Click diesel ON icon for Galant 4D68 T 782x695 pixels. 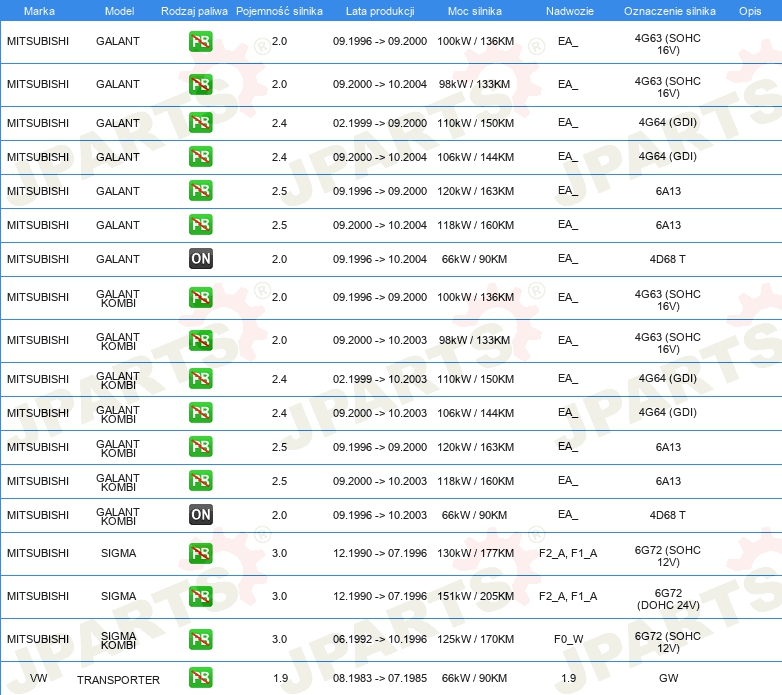tap(200, 259)
